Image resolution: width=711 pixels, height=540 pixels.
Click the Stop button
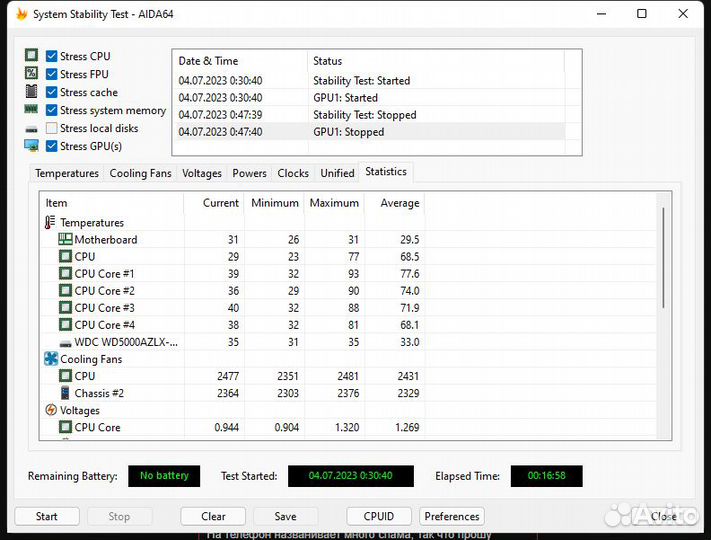tap(119, 516)
